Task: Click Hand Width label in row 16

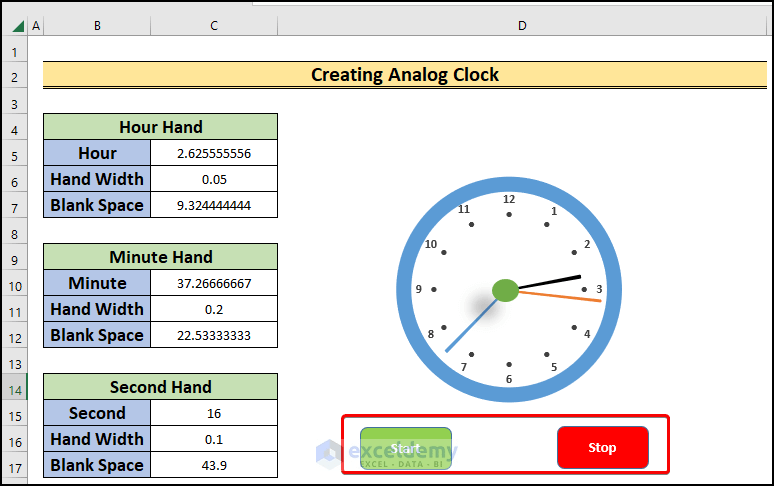Action: click(x=97, y=439)
